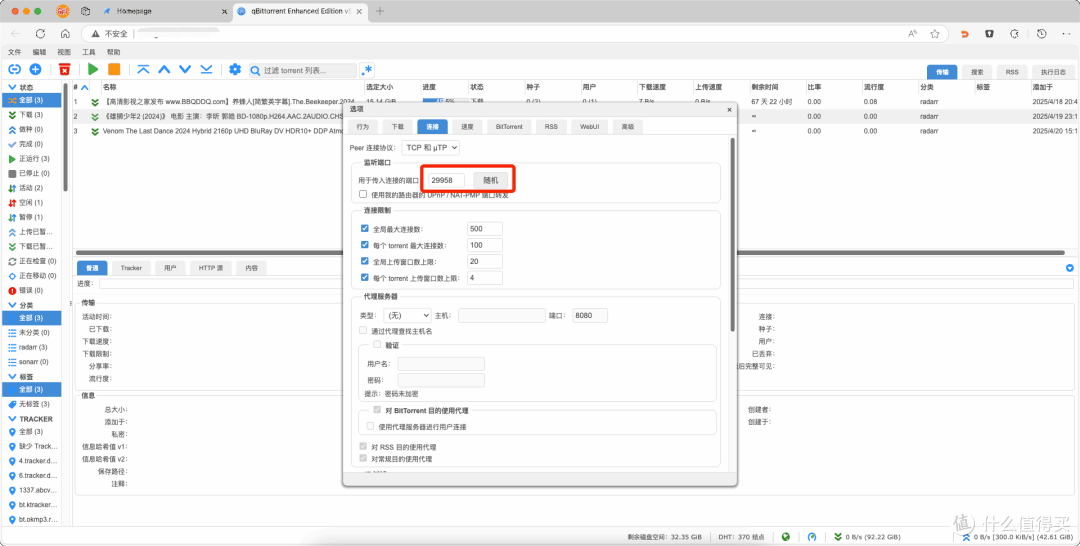Open the Tracker tab in details panel
The image size is (1080, 546).
tap(131, 268)
